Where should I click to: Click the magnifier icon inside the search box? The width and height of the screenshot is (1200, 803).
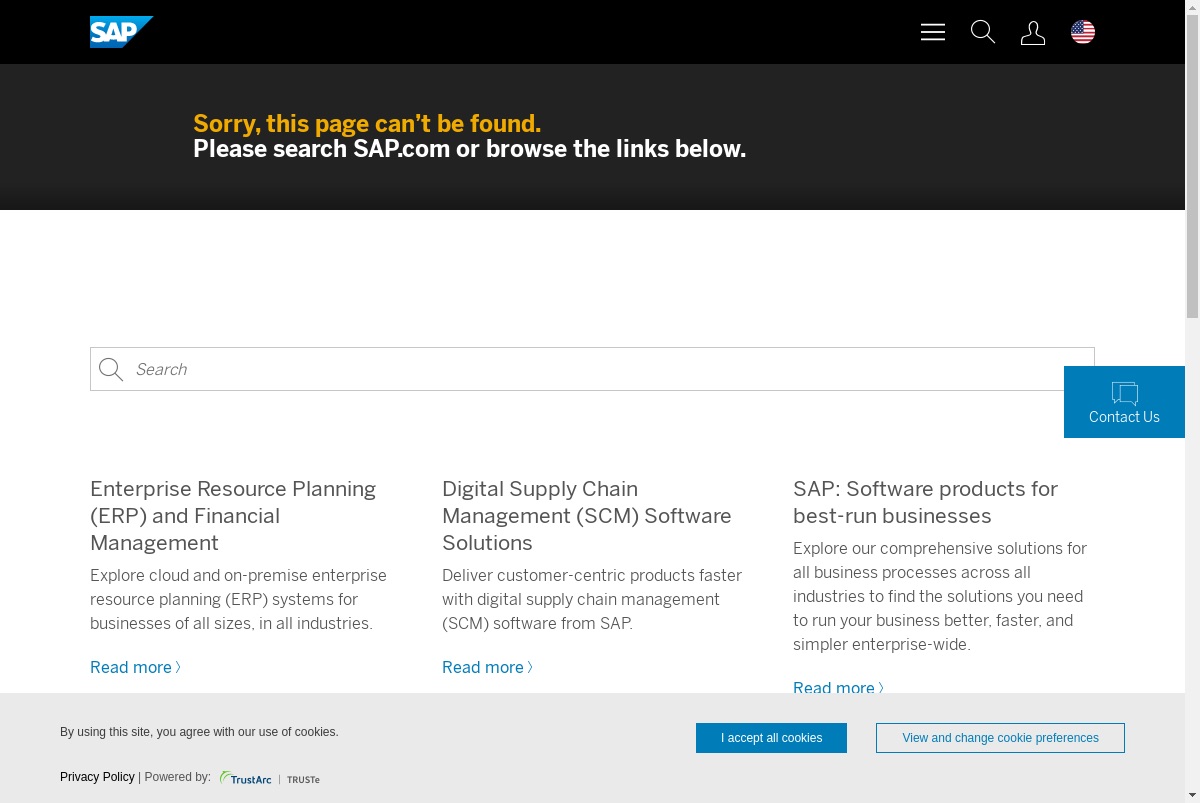pos(111,370)
